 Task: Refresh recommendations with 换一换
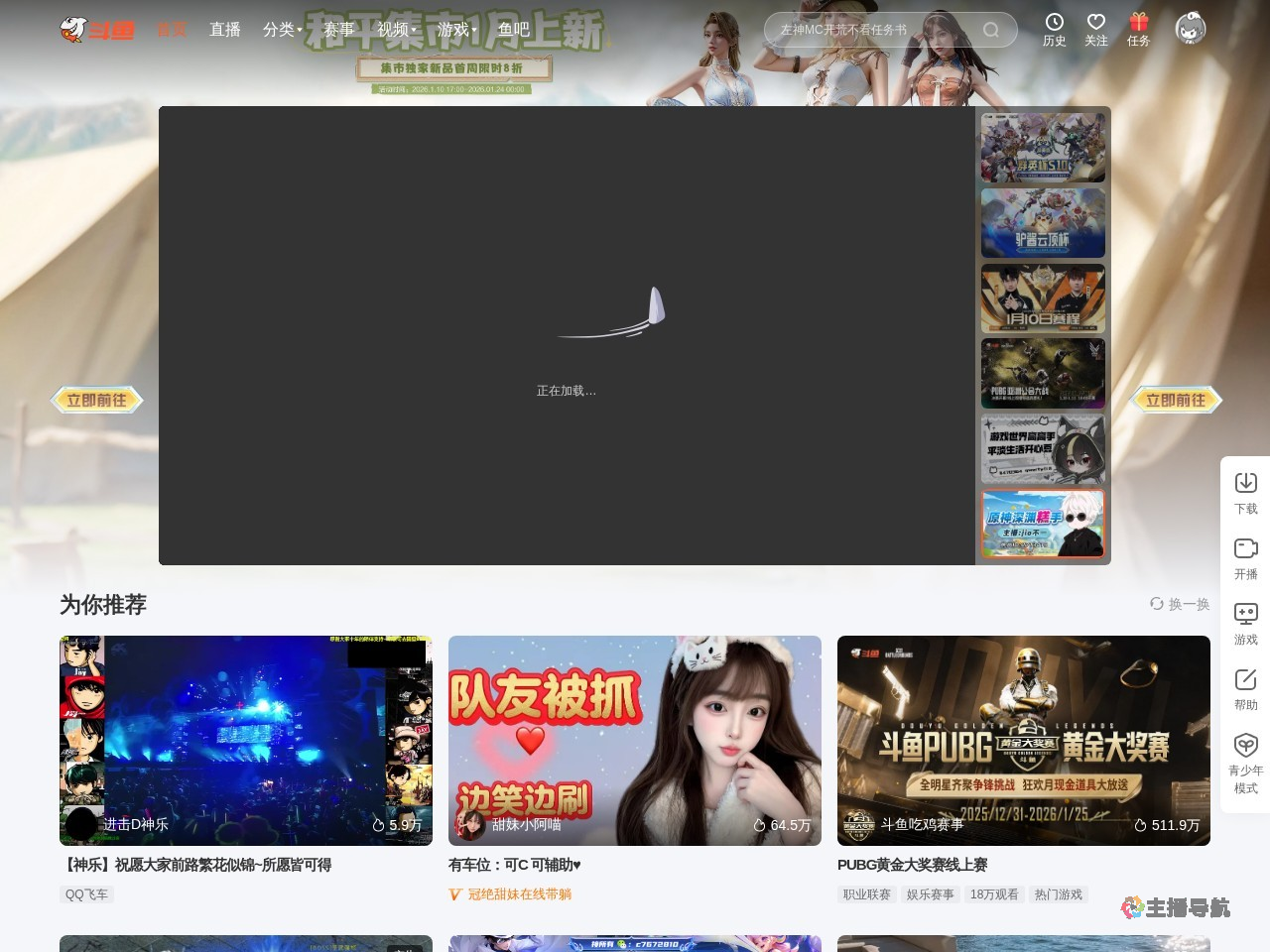(x=1181, y=604)
